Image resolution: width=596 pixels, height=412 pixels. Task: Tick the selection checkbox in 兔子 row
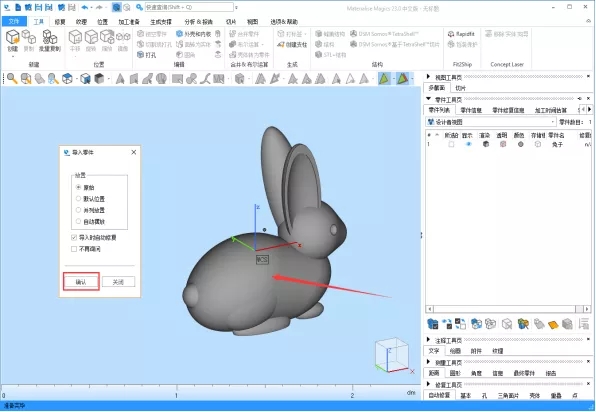click(x=451, y=144)
